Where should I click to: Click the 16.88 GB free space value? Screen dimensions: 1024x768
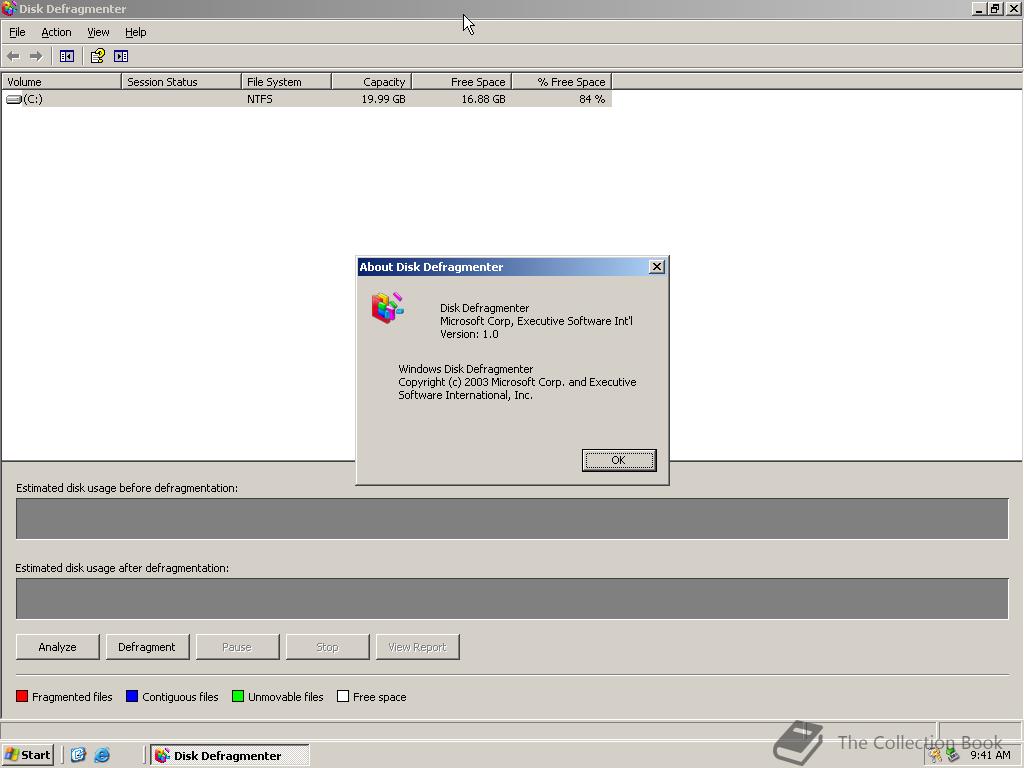[x=483, y=99]
